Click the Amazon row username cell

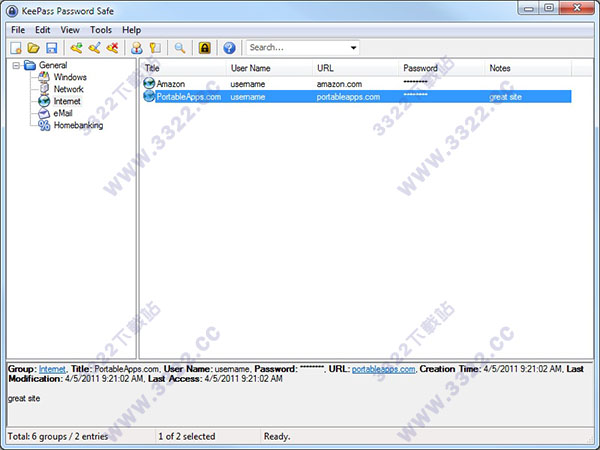(248, 84)
